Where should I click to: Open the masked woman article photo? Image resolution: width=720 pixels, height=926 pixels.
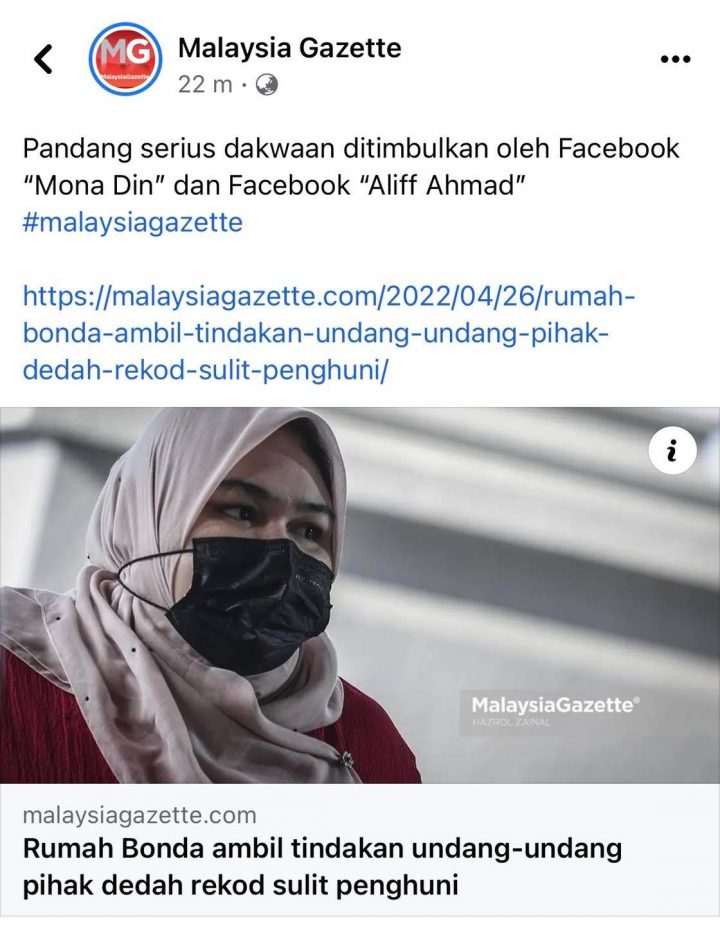360,595
